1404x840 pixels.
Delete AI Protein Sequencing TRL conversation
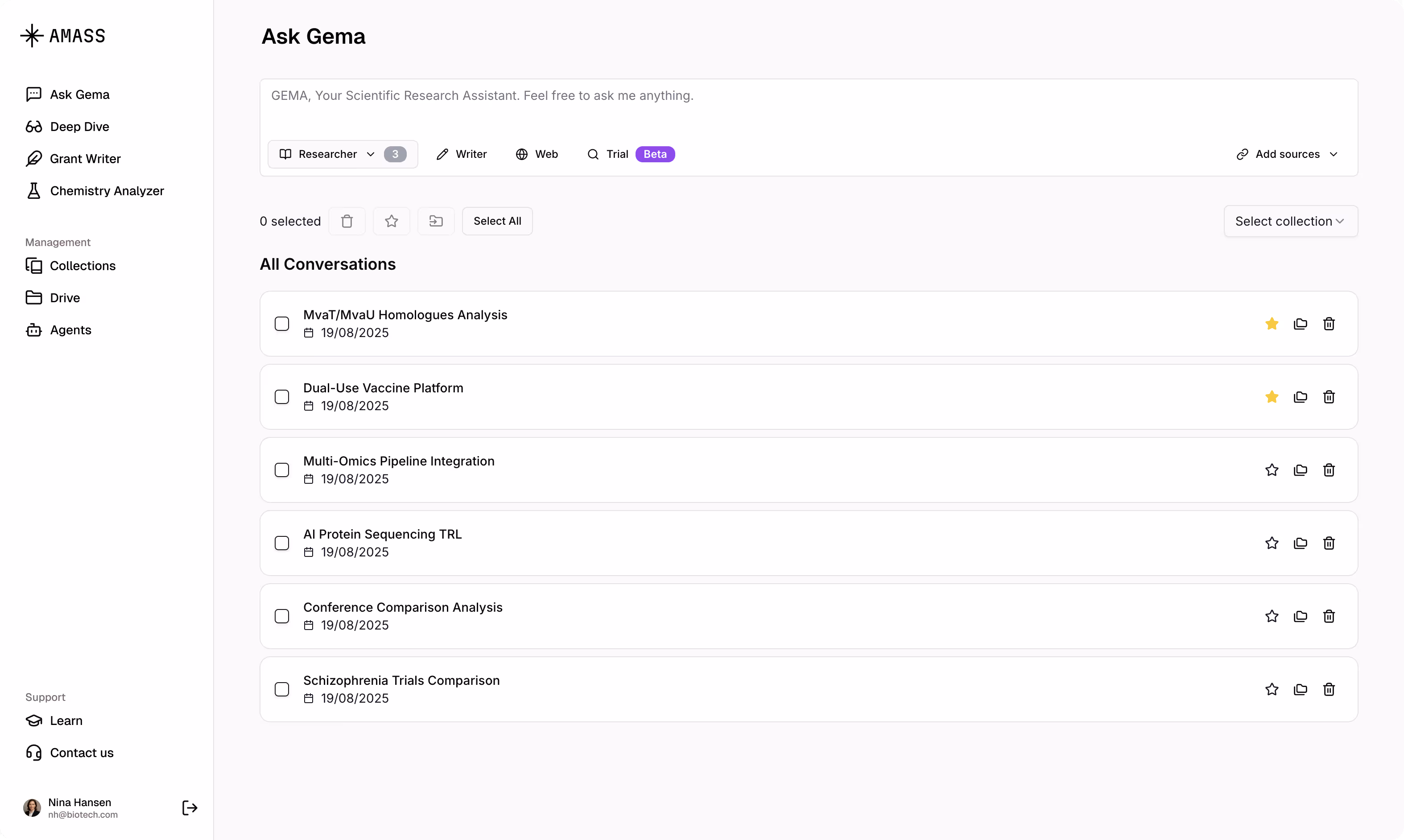point(1329,543)
